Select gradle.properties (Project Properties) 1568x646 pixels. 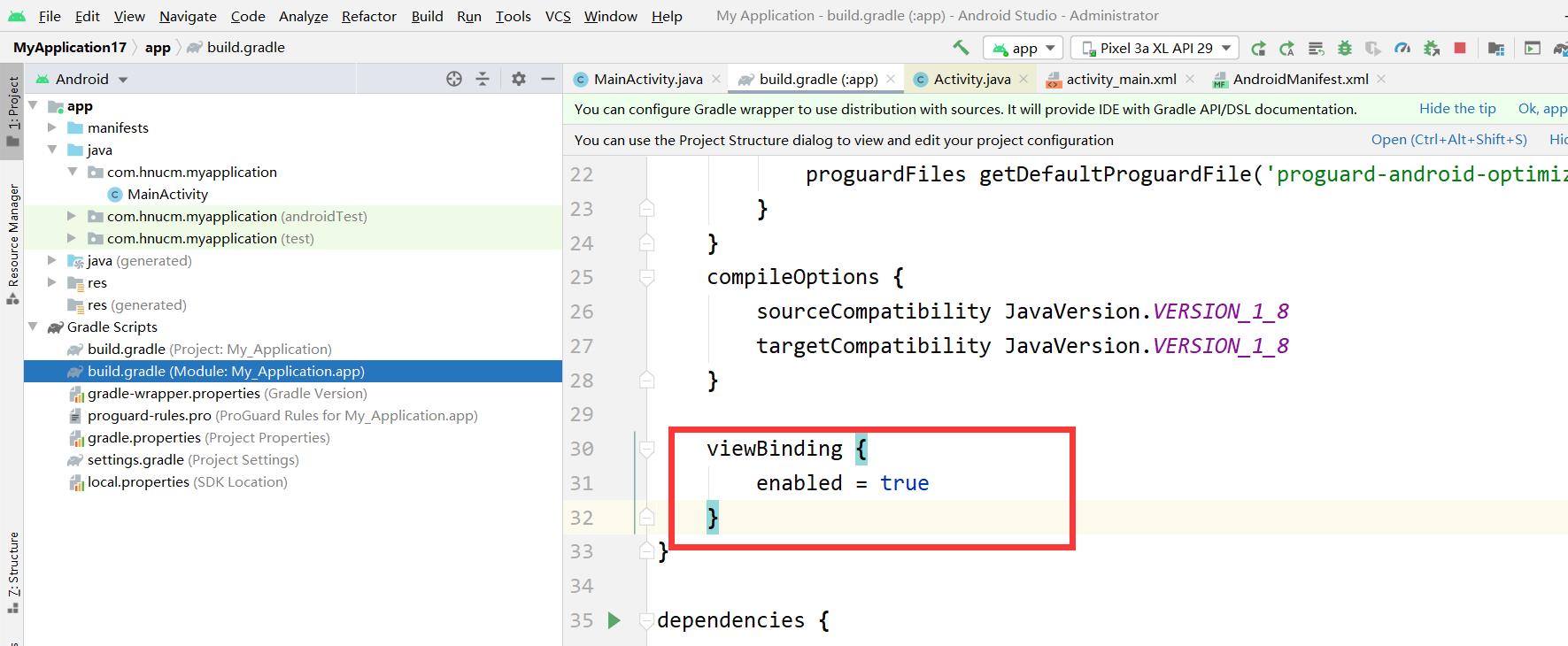(293, 437)
